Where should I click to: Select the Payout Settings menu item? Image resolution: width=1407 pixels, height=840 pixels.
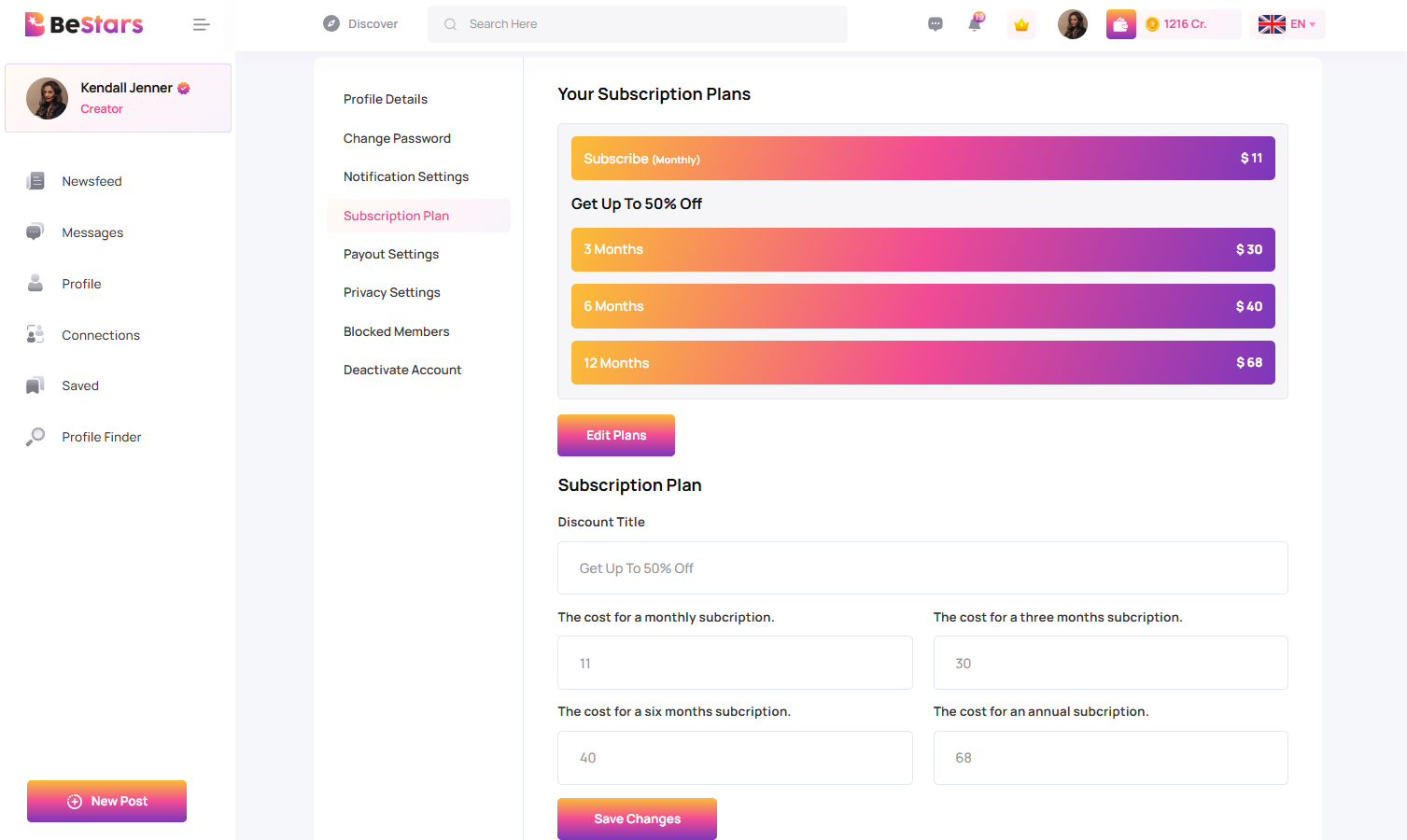390,254
